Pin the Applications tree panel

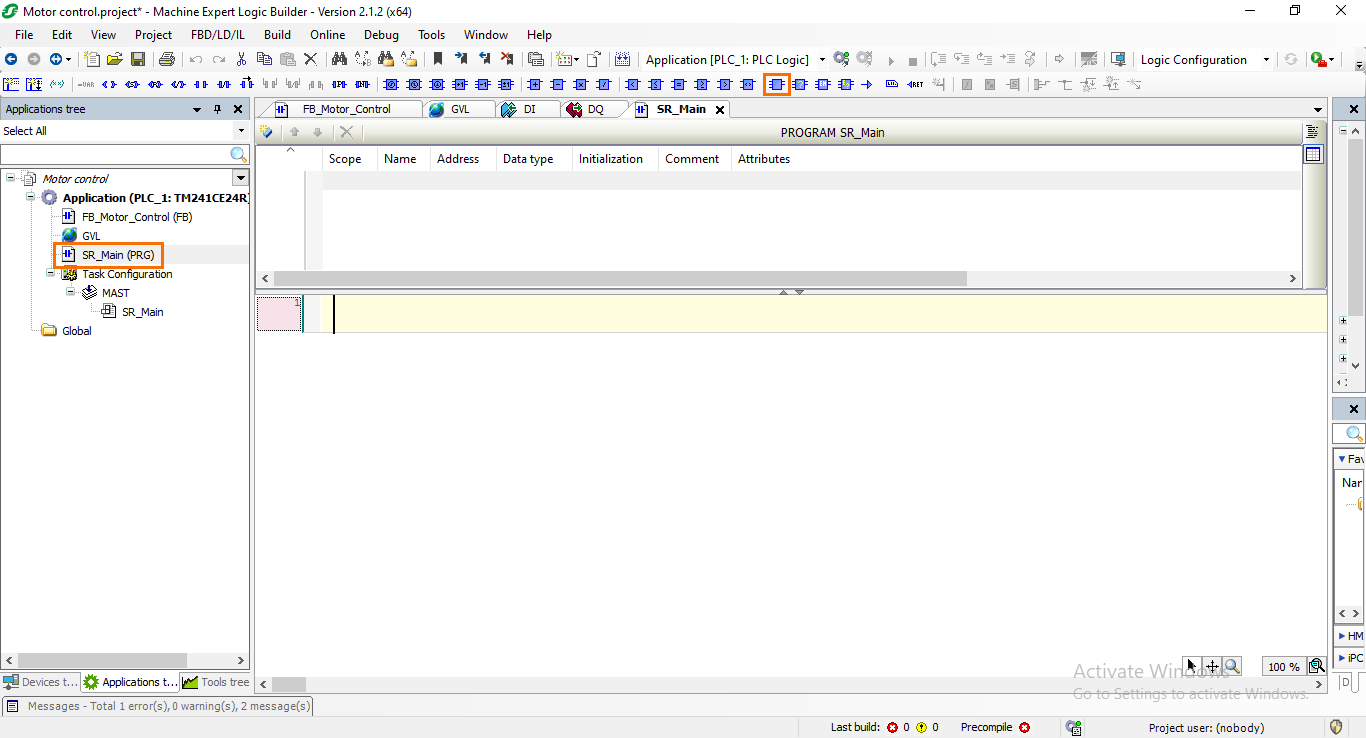pyautogui.click(x=217, y=109)
